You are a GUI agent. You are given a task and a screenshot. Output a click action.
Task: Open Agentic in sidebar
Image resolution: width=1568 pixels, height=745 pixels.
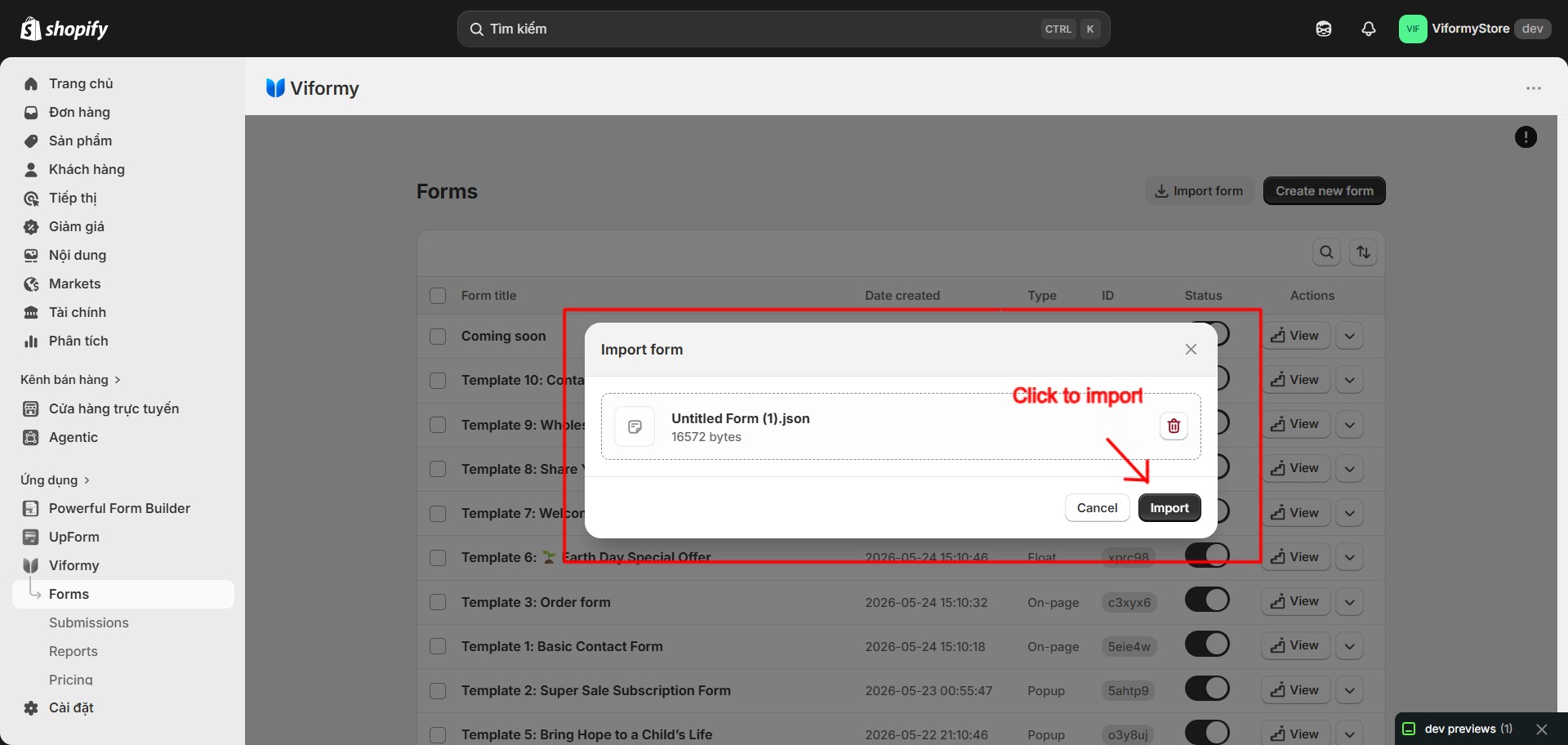(122, 437)
